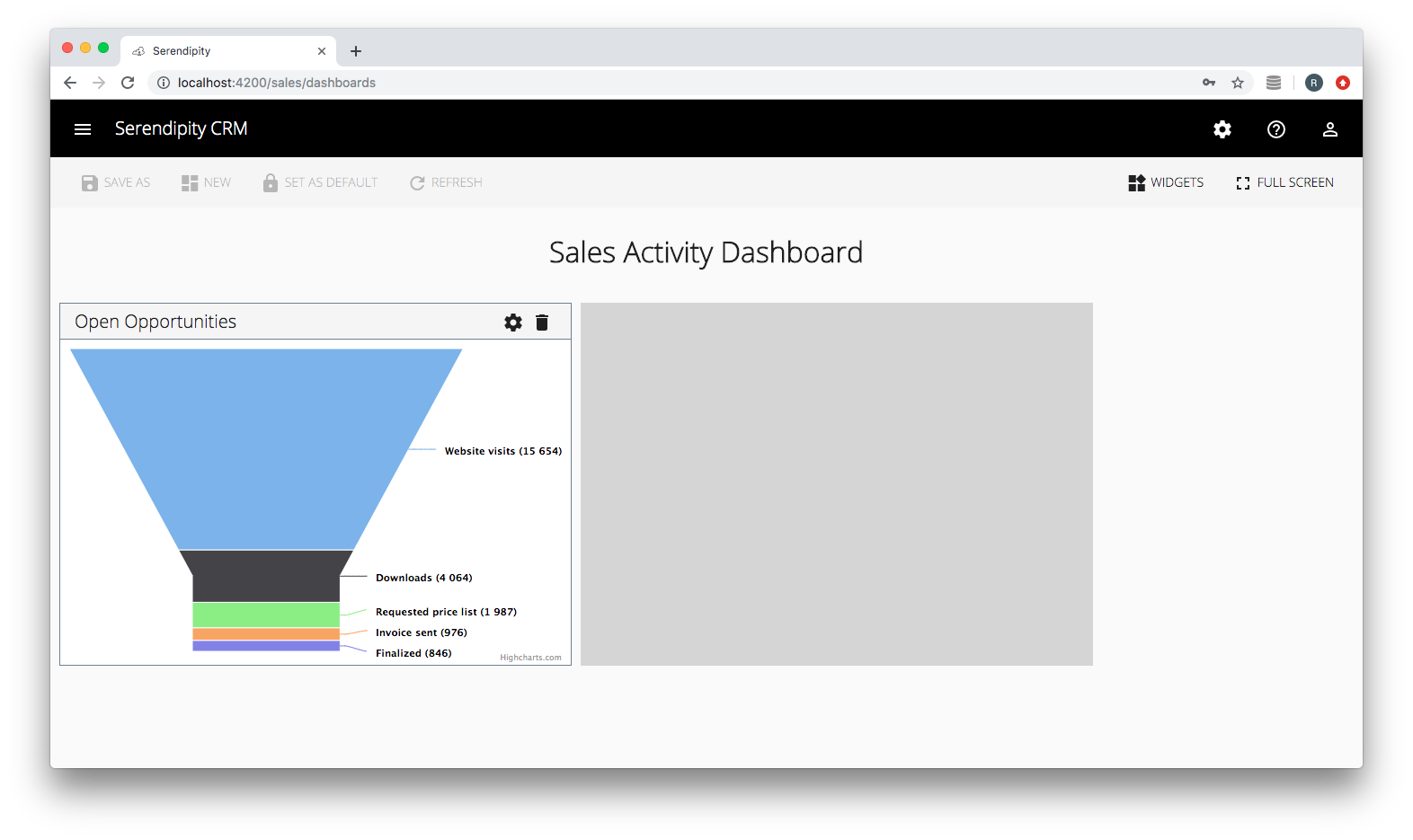Click the Requested price list (1 987) label
This screenshot has width=1413, height=840.
click(x=447, y=612)
